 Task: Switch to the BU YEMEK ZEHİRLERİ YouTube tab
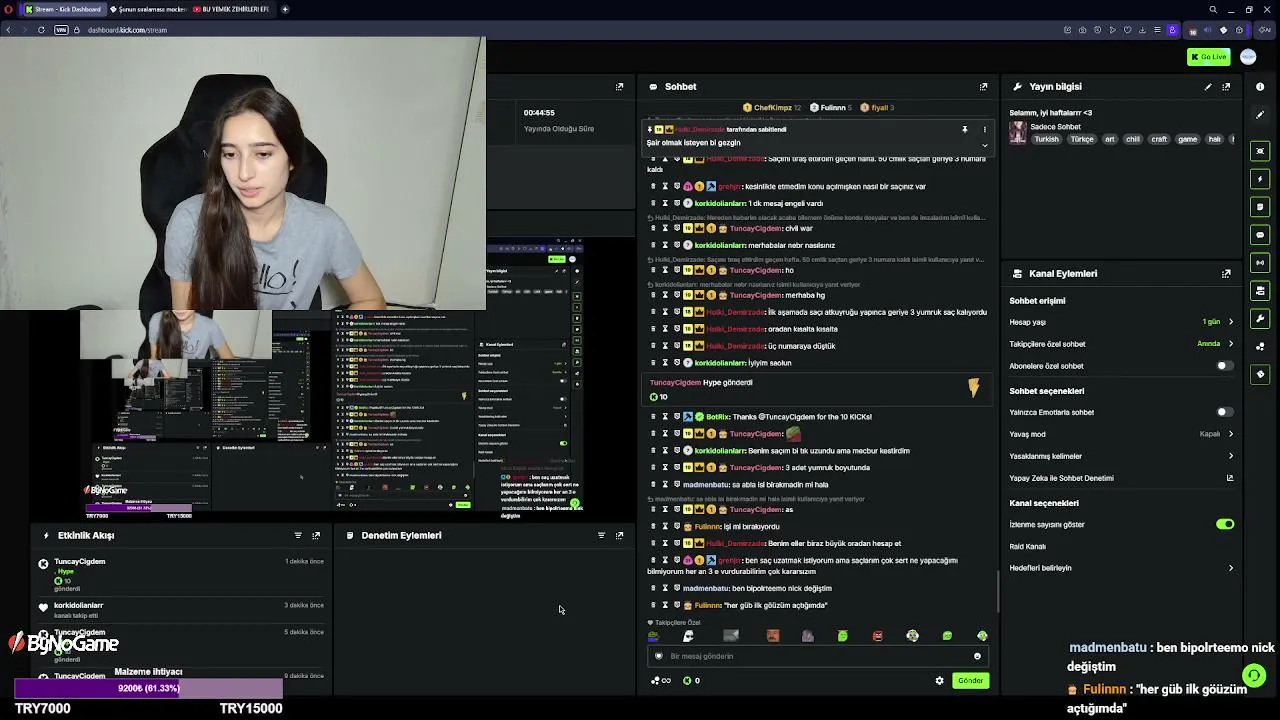(x=233, y=9)
